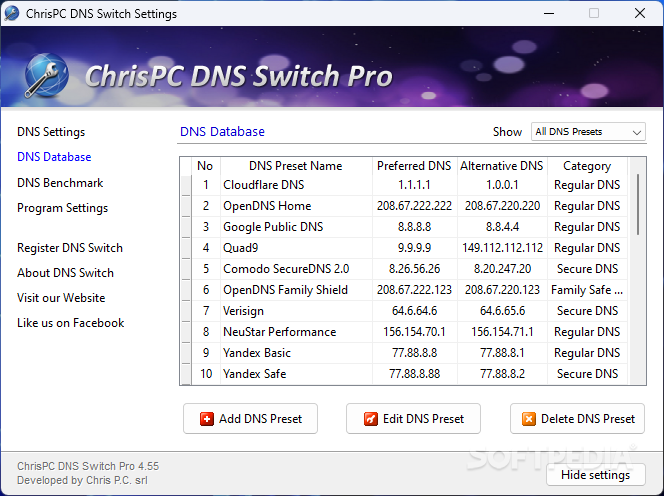Click alternative DNS cell 64.6.65.6
This screenshot has height=496, width=664.
pos(502,311)
